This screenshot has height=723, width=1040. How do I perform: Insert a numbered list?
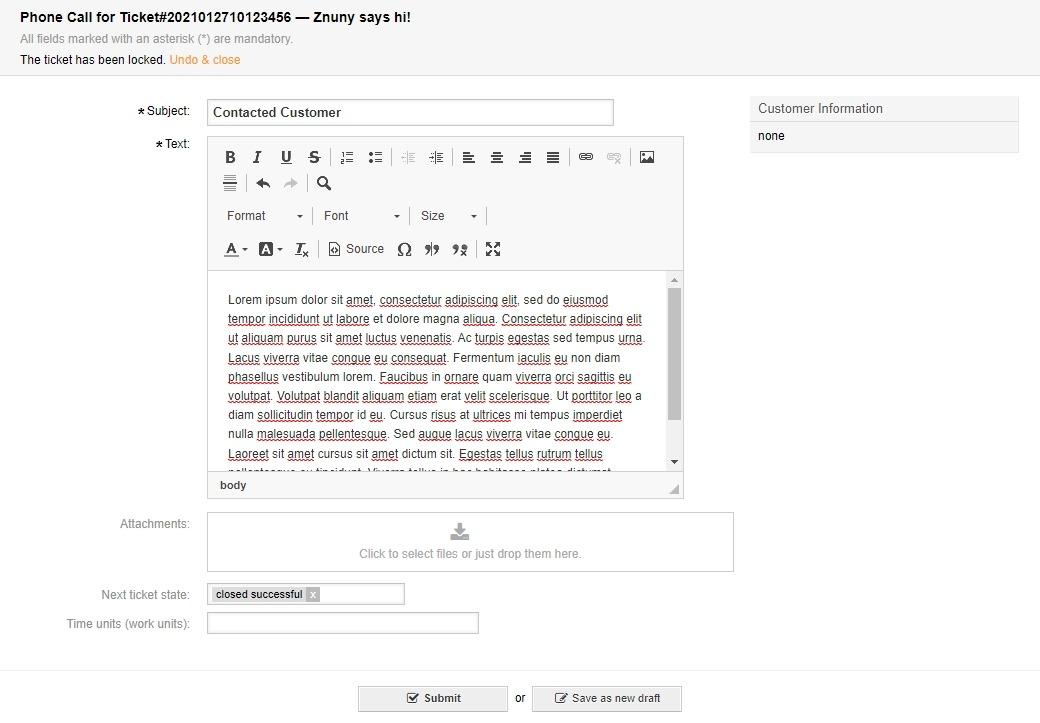tap(347, 157)
